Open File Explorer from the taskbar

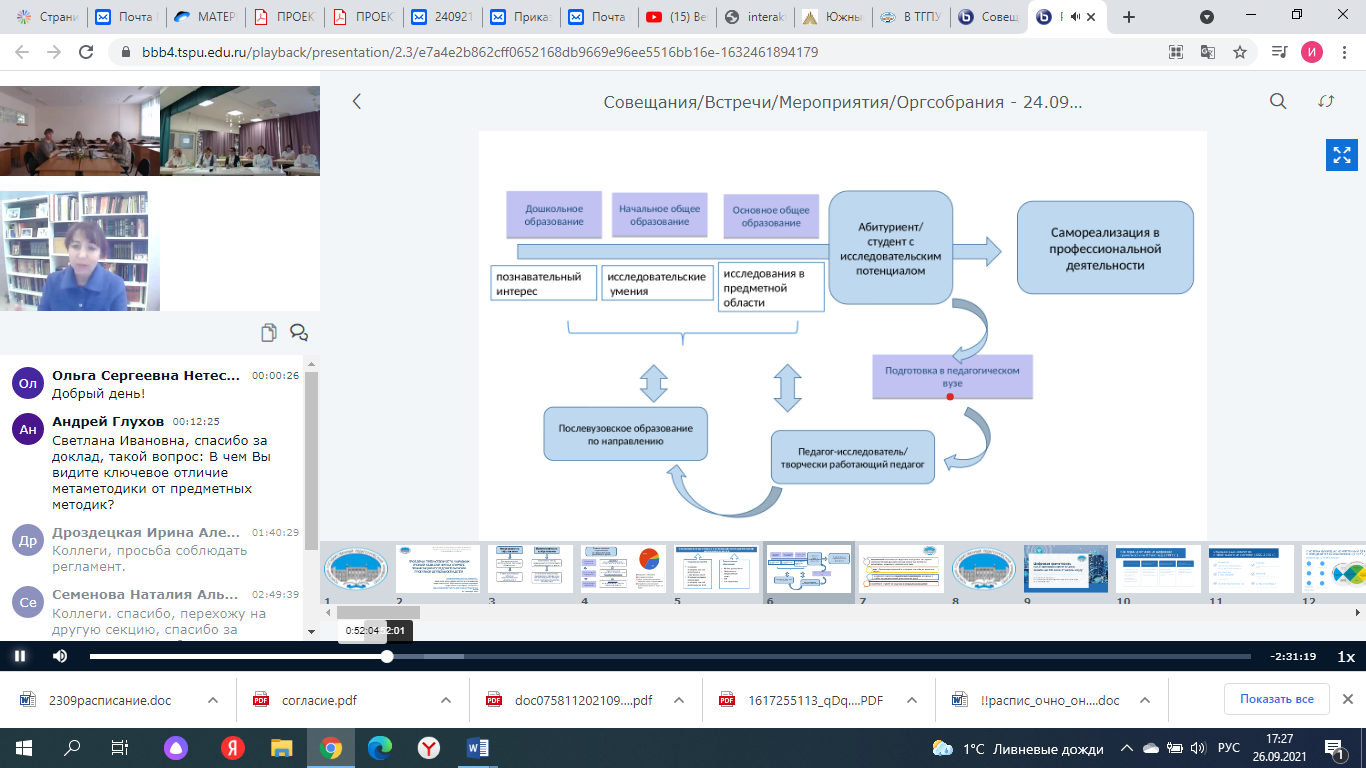(x=281, y=748)
